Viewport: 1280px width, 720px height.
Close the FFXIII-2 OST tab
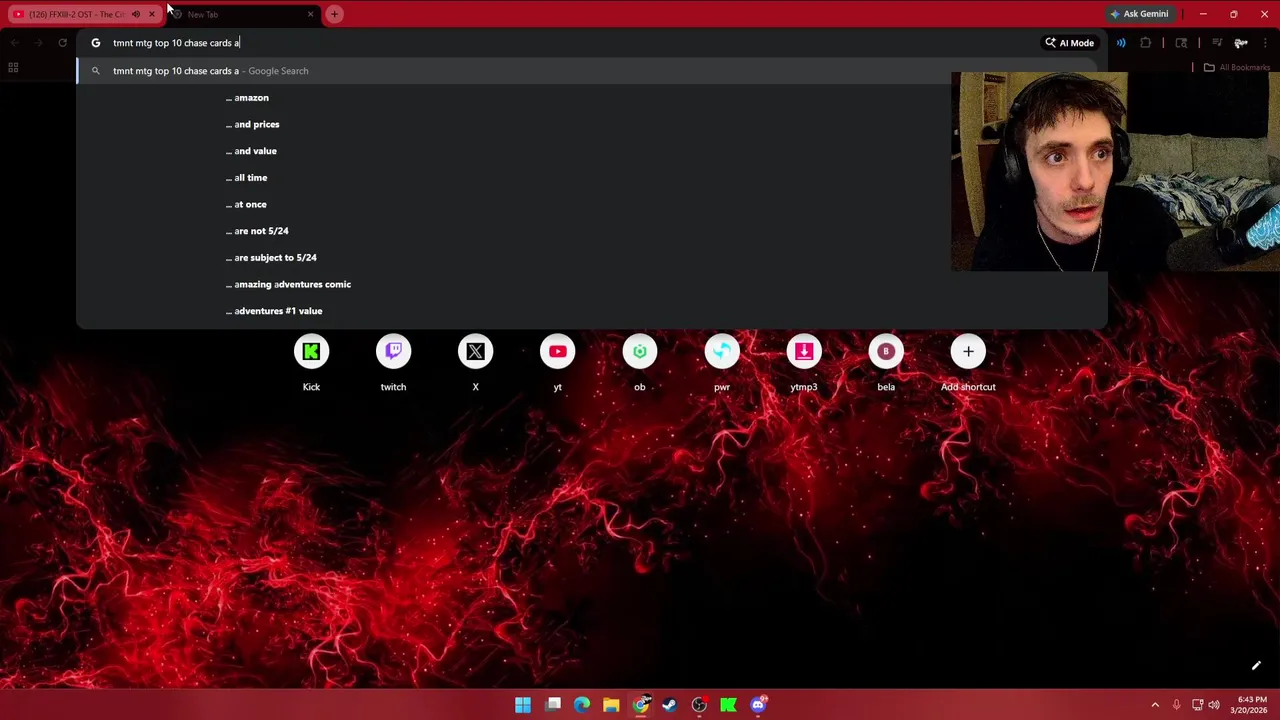pos(152,14)
